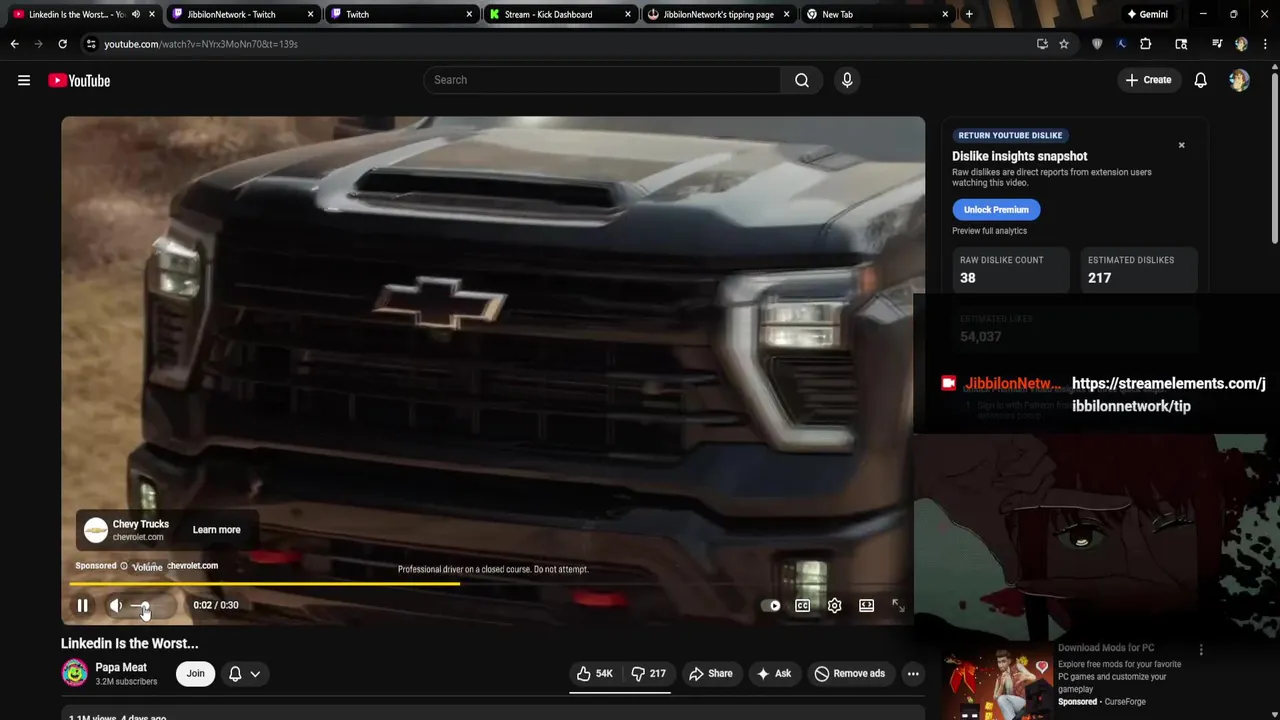Bookmark this page with the star
The width and height of the screenshot is (1280, 720).
click(x=1064, y=44)
